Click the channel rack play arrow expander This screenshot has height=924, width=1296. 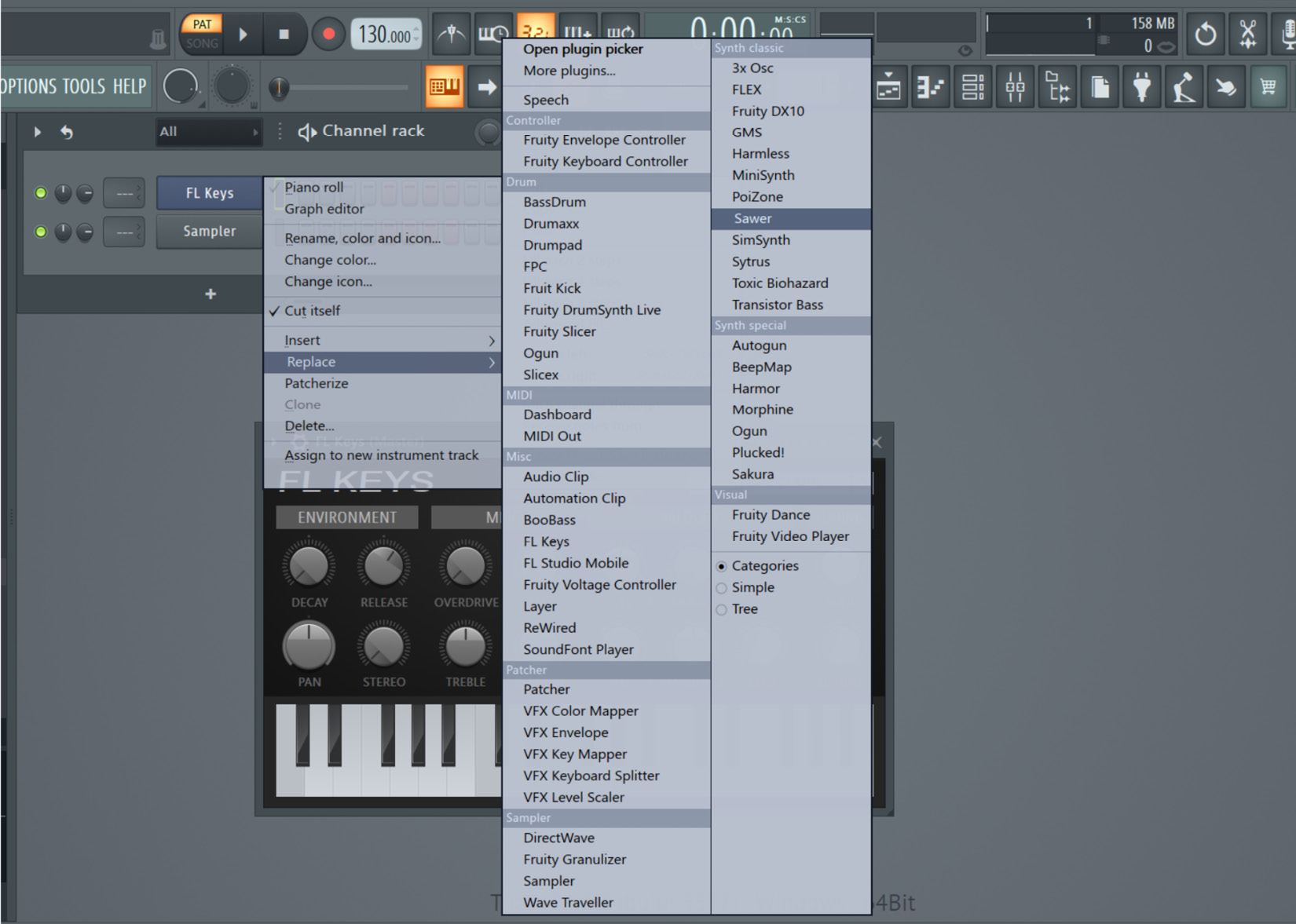point(37,132)
